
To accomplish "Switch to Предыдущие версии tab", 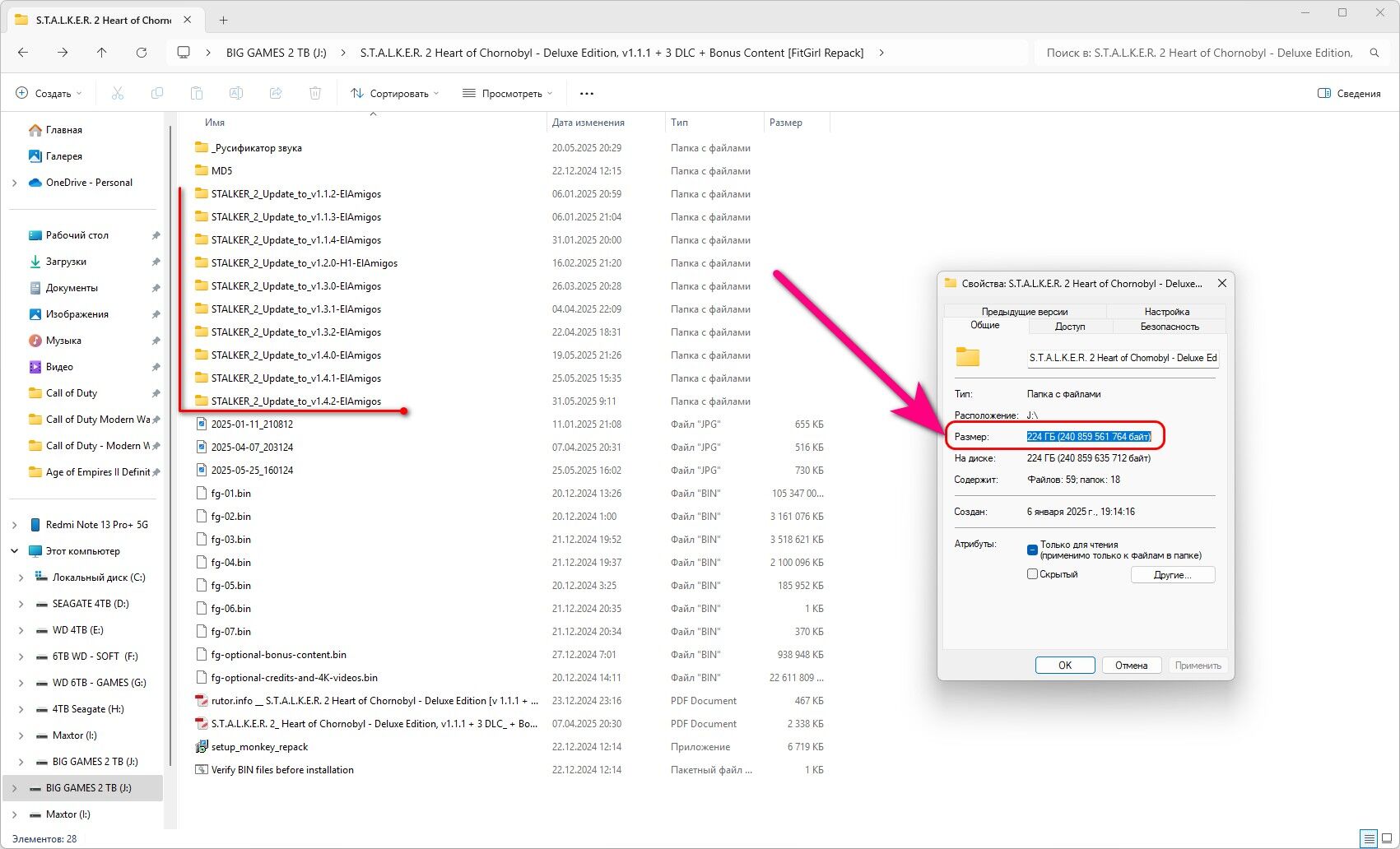I will tap(1025, 312).
